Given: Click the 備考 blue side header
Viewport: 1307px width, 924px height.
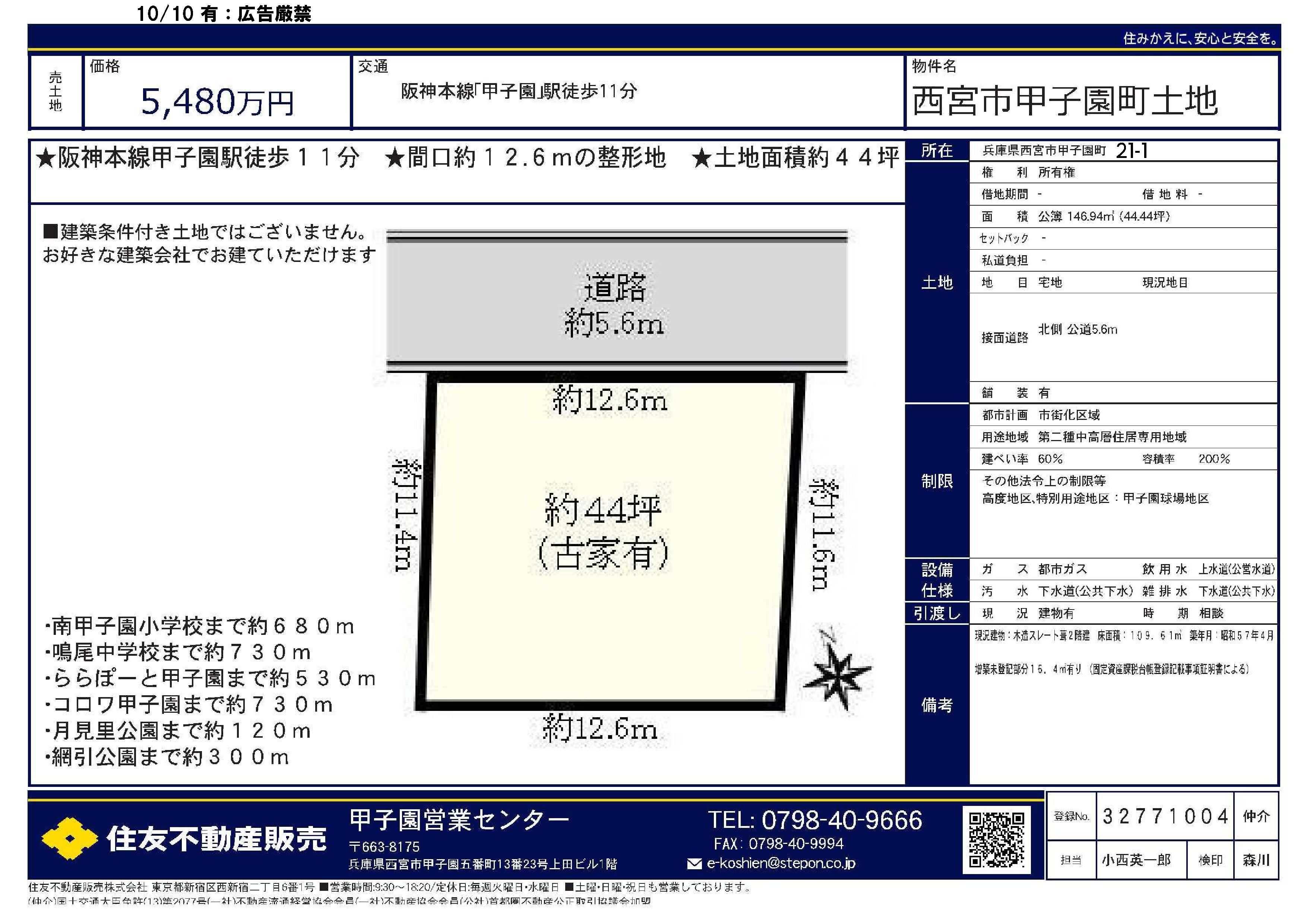Looking at the screenshot, I should tap(936, 705).
